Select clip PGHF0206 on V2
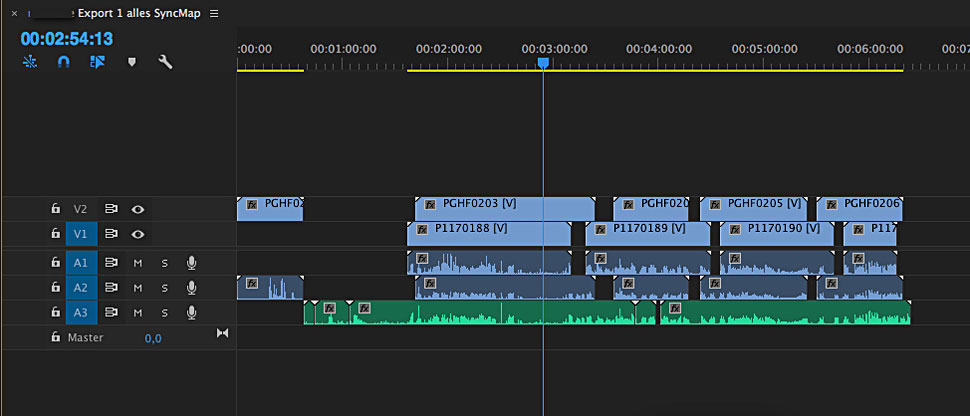The image size is (970, 416). point(859,209)
